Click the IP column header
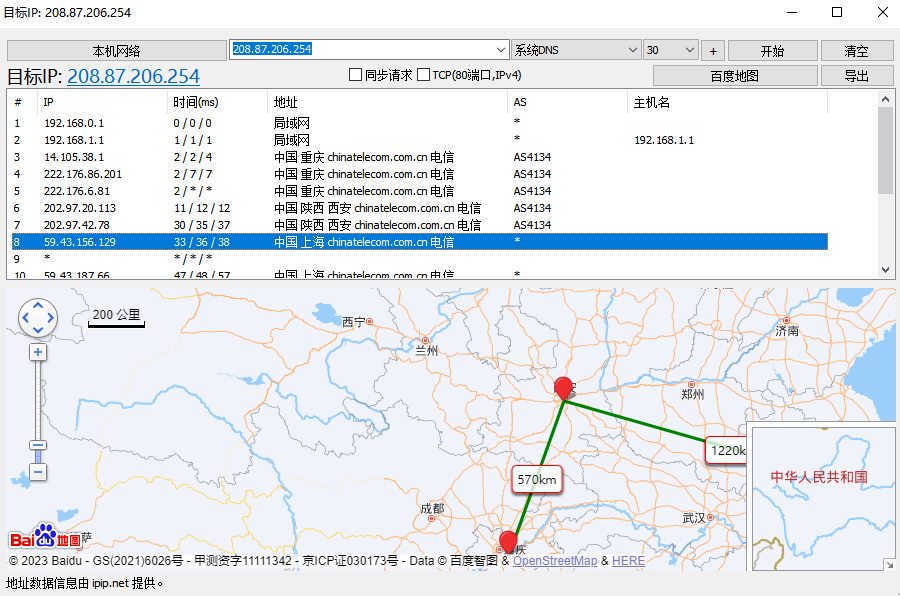The width and height of the screenshot is (900, 596). tap(103, 102)
